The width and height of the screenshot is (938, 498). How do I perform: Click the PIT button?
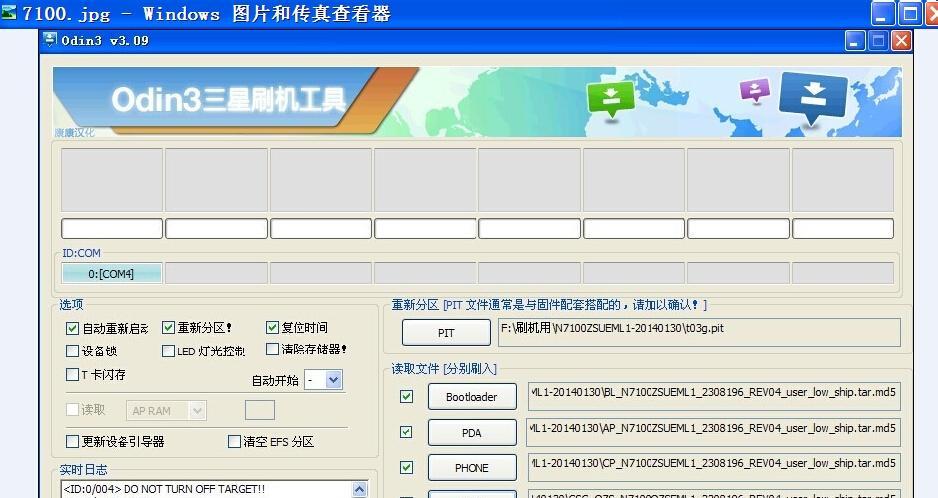[x=446, y=333]
